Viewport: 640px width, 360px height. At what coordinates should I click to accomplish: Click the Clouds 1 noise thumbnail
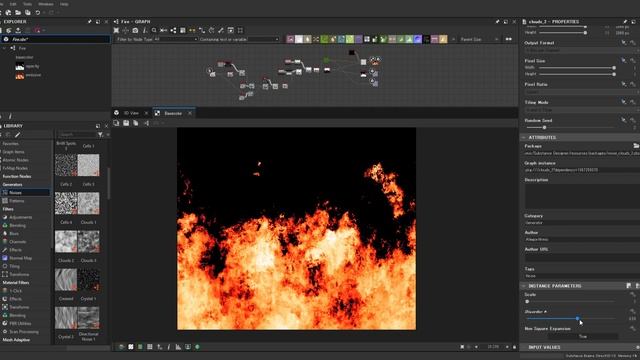coord(89,203)
